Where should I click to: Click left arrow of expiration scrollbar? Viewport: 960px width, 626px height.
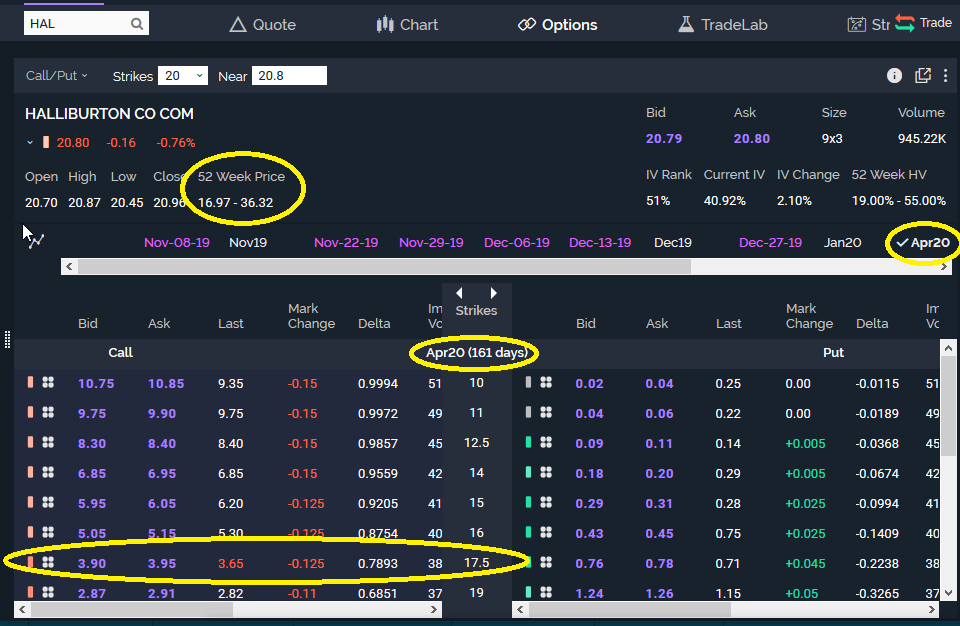pyautogui.click(x=69, y=266)
